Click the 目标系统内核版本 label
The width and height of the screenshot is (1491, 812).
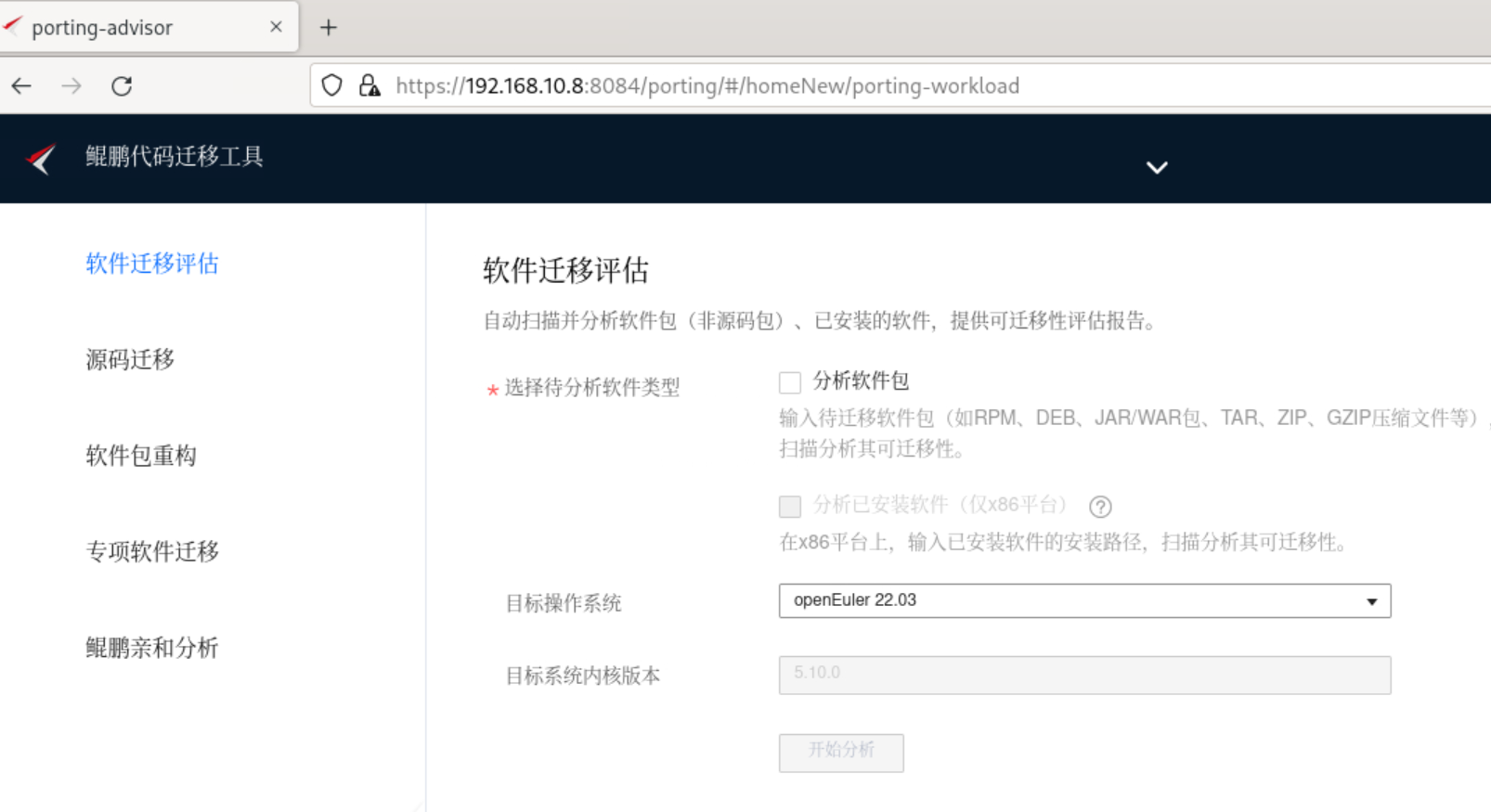(582, 677)
